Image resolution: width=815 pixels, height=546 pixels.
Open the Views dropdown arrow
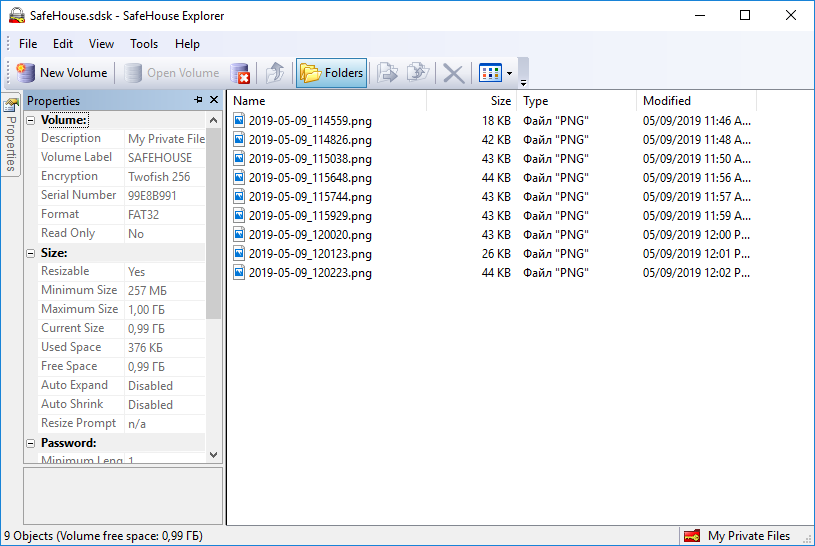(x=509, y=73)
